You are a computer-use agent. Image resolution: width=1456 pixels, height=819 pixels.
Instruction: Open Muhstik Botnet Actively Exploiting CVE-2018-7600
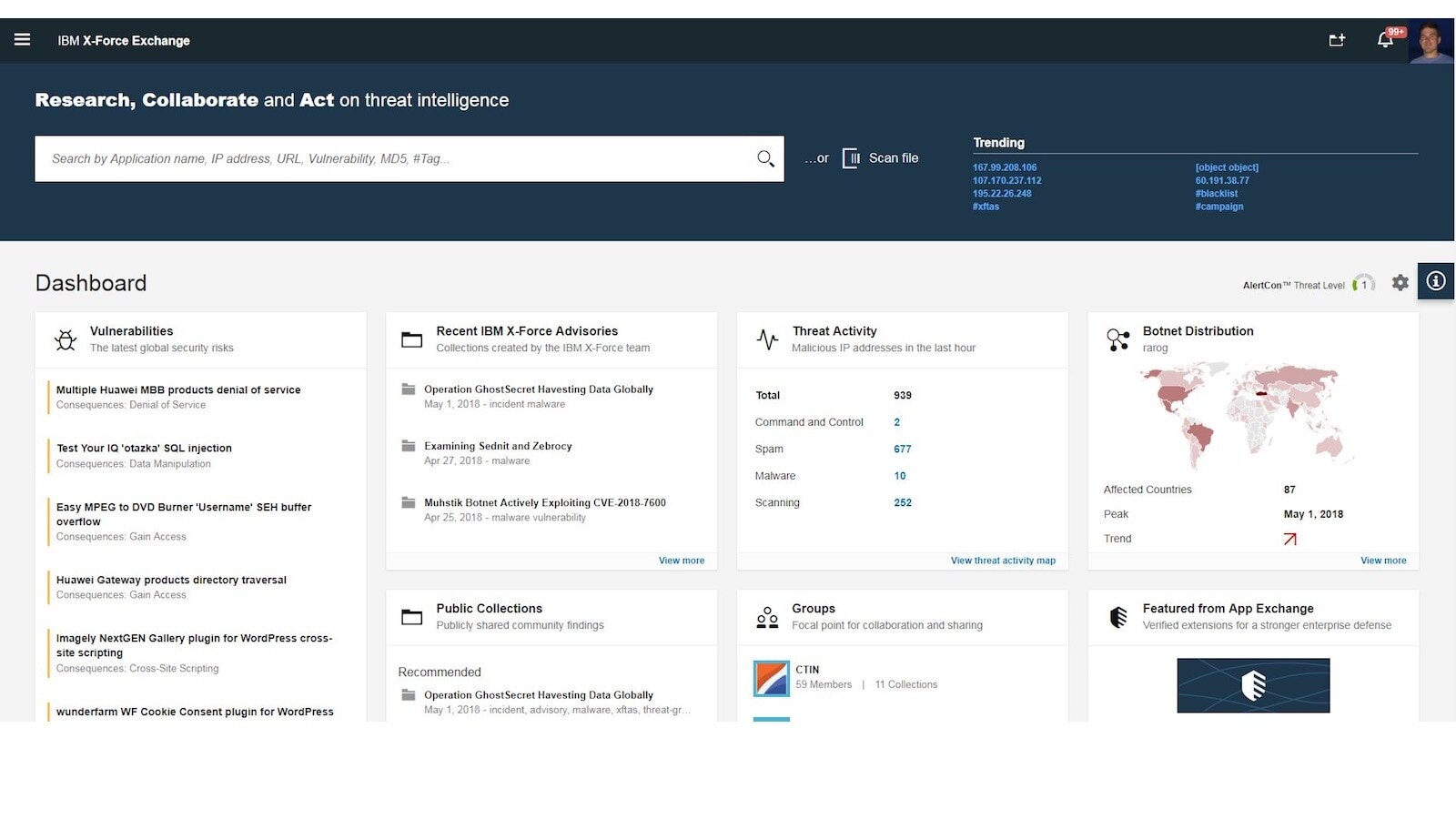click(x=545, y=502)
